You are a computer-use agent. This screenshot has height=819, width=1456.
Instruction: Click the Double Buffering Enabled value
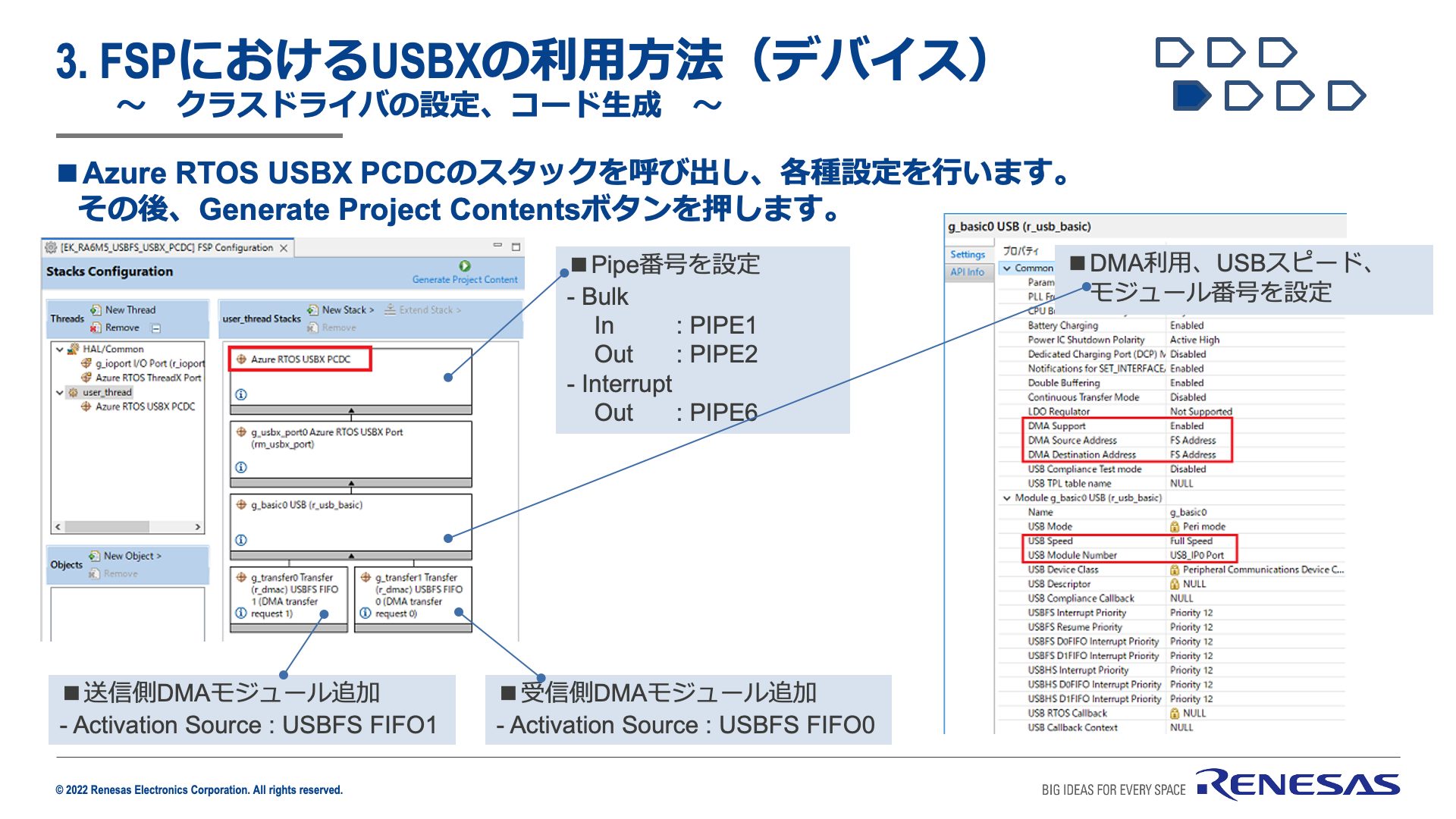(x=1187, y=383)
